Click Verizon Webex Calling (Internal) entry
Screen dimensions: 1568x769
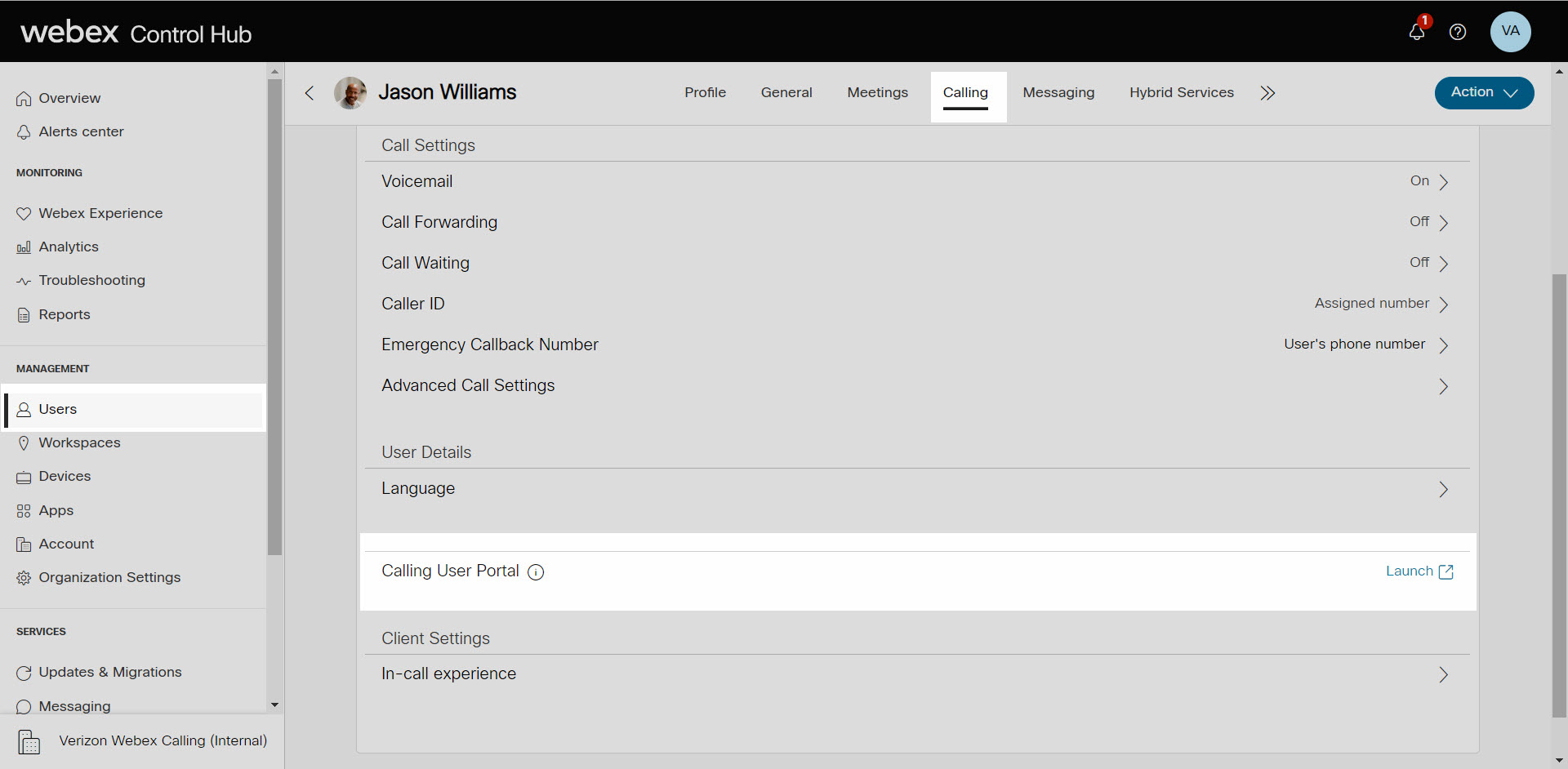pyautogui.click(x=163, y=741)
